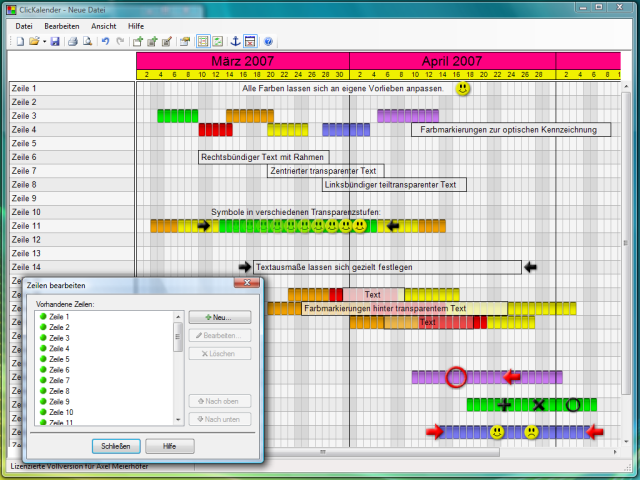Click the Undo arrow icon
This screenshot has width=640, height=480.
point(105,41)
